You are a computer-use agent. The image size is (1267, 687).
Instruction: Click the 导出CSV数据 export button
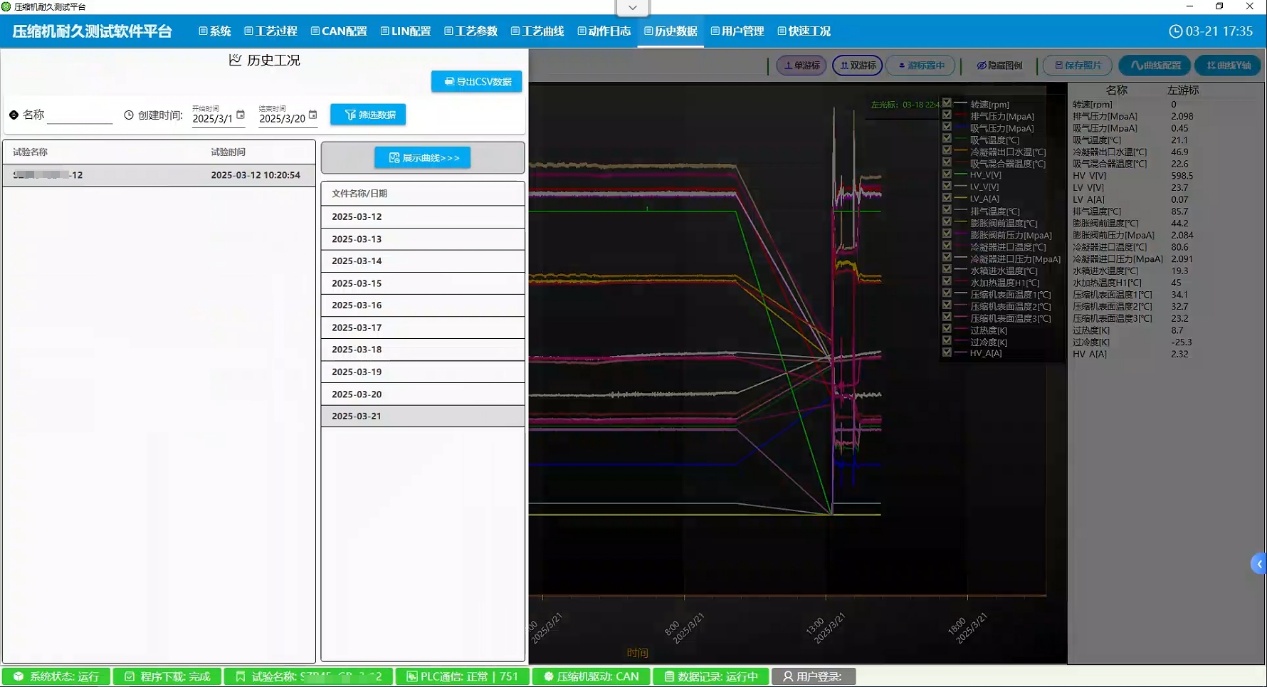pyautogui.click(x=477, y=82)
